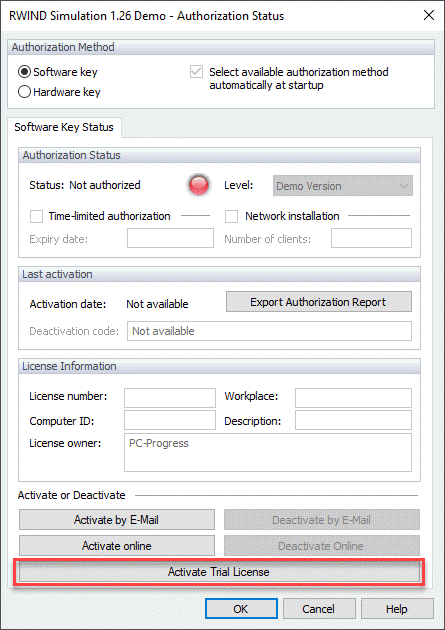Click Deactivate Online button
Viewport: 445px width, 630px height.
tap(322, 546)
